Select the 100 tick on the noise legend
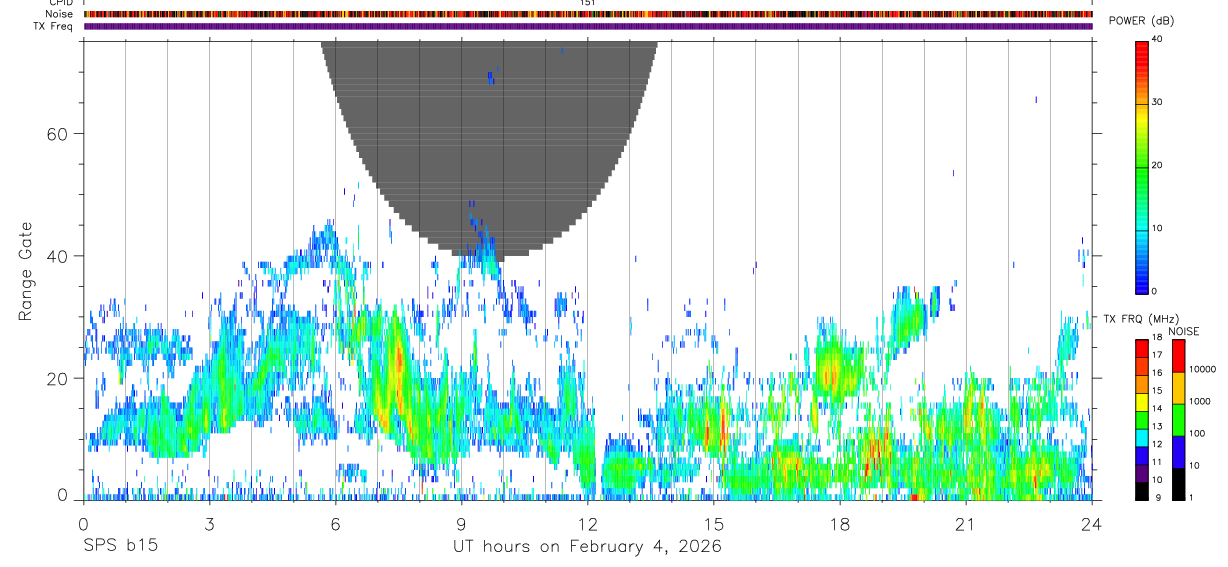 point(1198,433)
